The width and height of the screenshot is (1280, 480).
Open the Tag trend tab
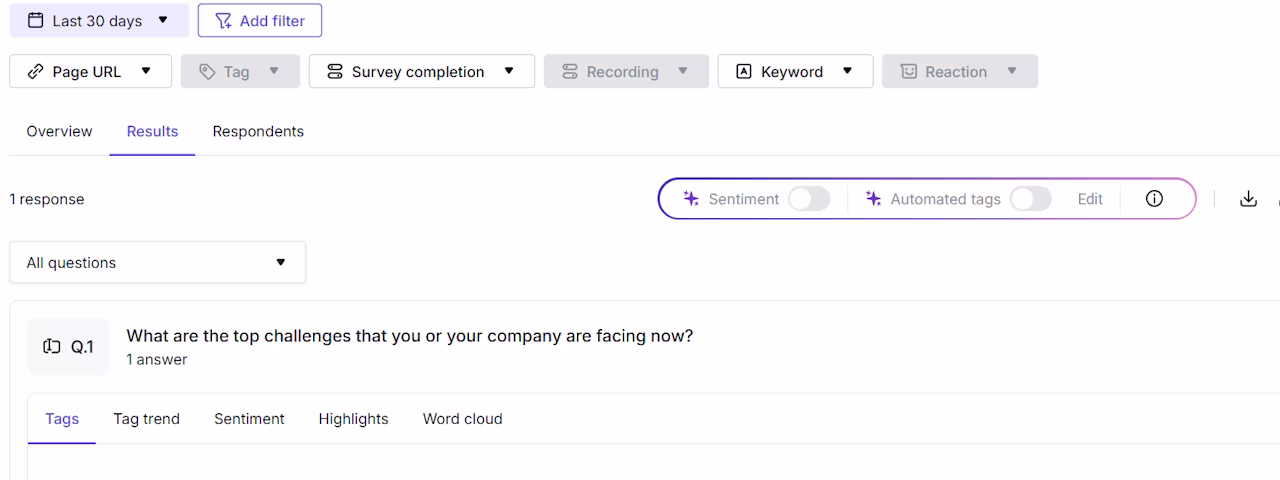coord(146,419)
